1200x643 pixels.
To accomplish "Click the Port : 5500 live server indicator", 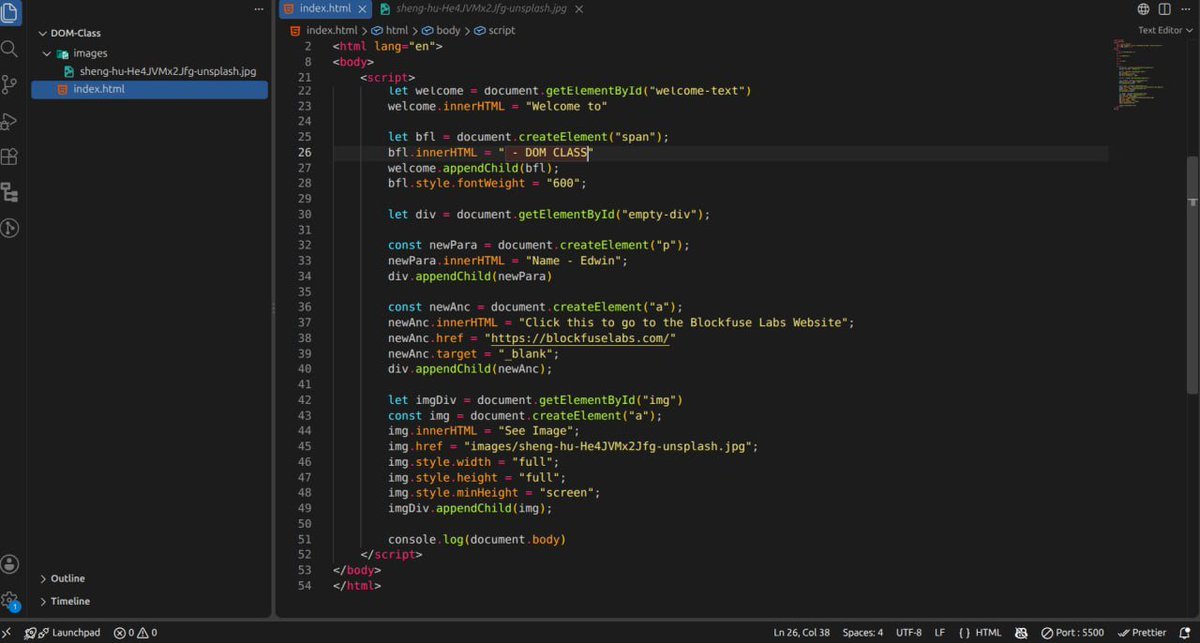I will pos(1072,633).
